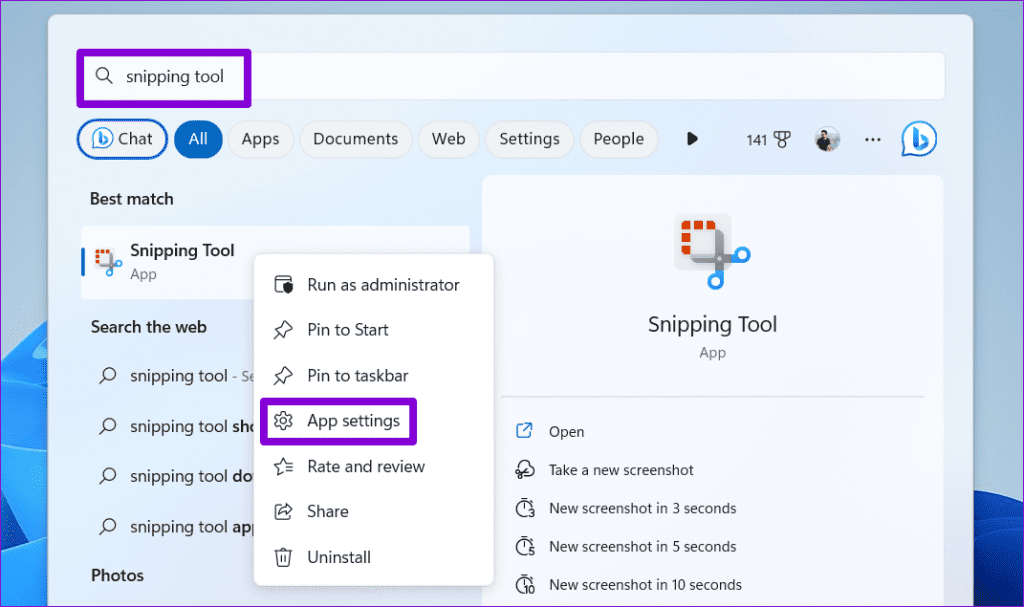The image size is (1024, 607).
Task: Switch to the Web filter tab
Action: (449, 139)
